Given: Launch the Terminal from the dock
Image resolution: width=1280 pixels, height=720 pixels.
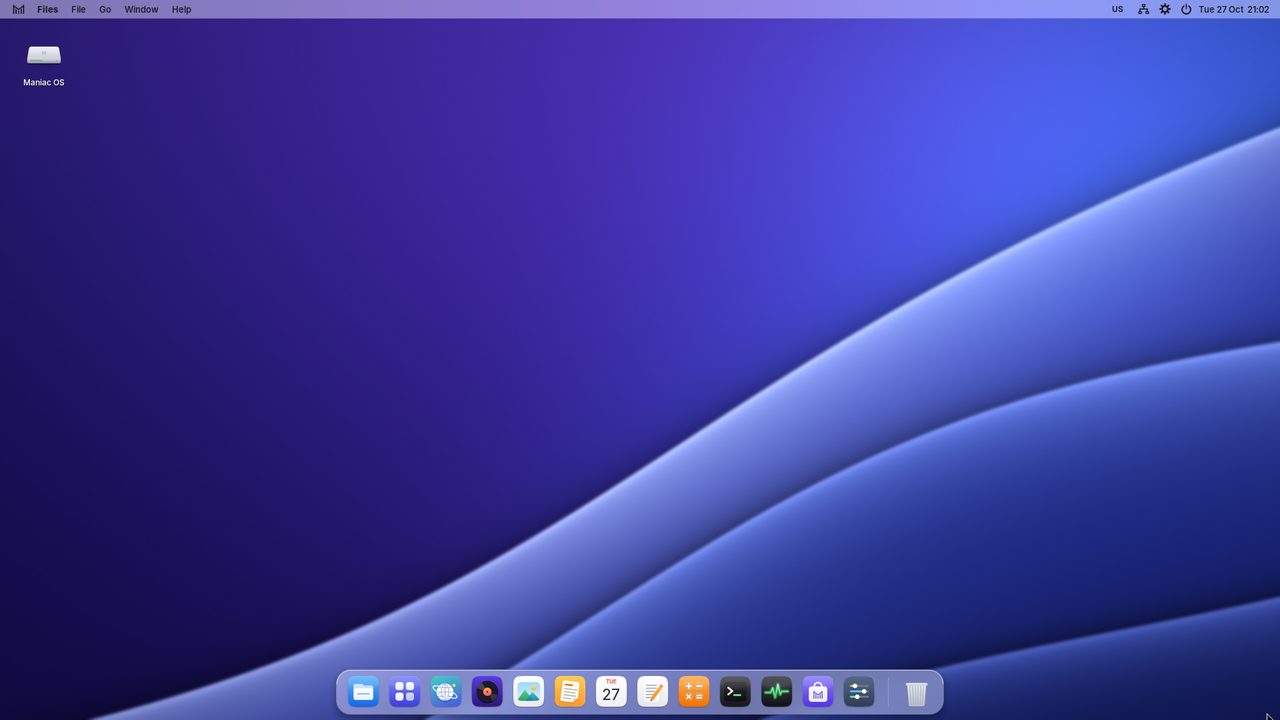Looking at the screenshot, I should point(735,692).
